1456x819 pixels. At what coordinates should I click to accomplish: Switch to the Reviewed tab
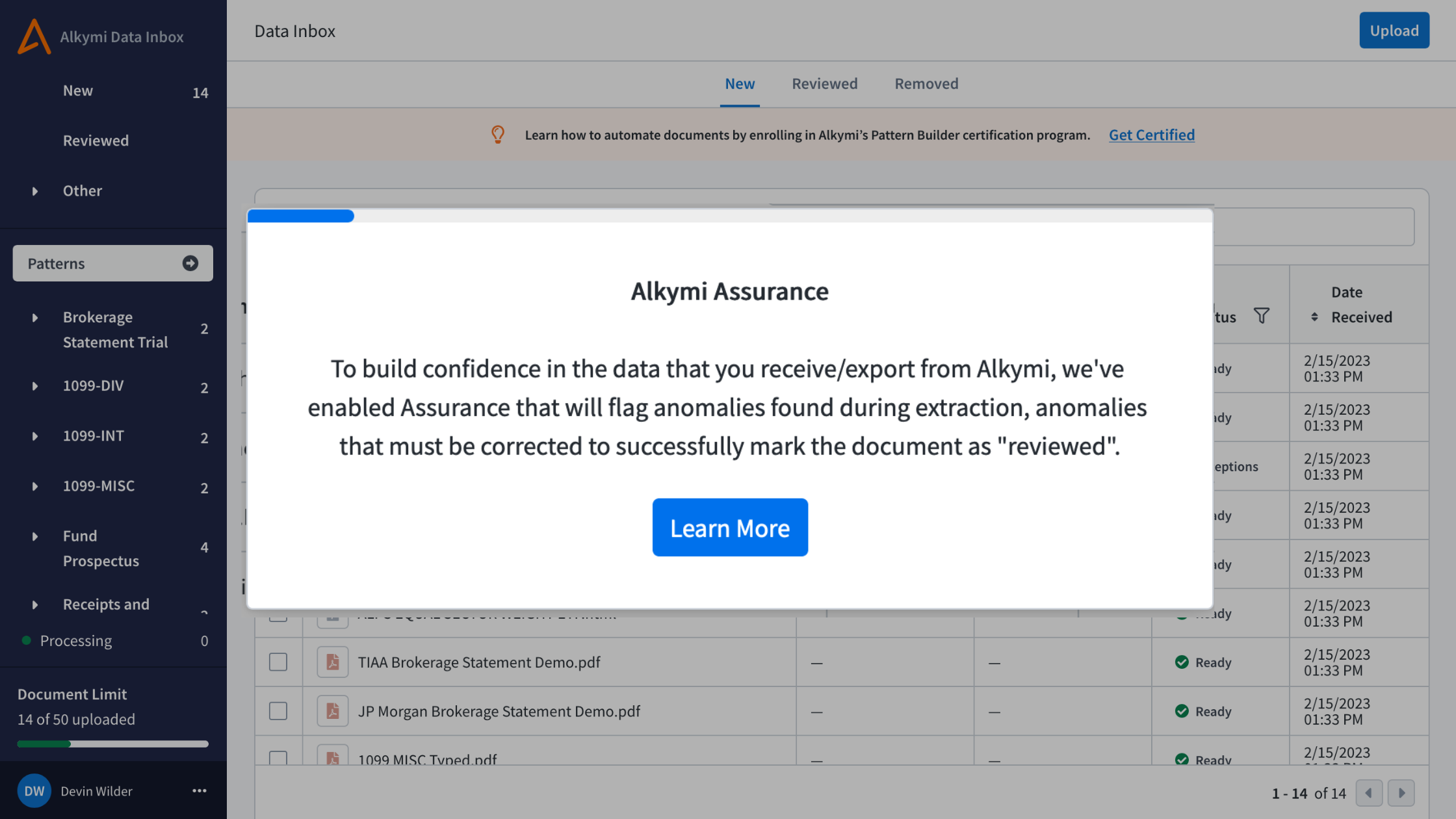(x=824, y=84)
